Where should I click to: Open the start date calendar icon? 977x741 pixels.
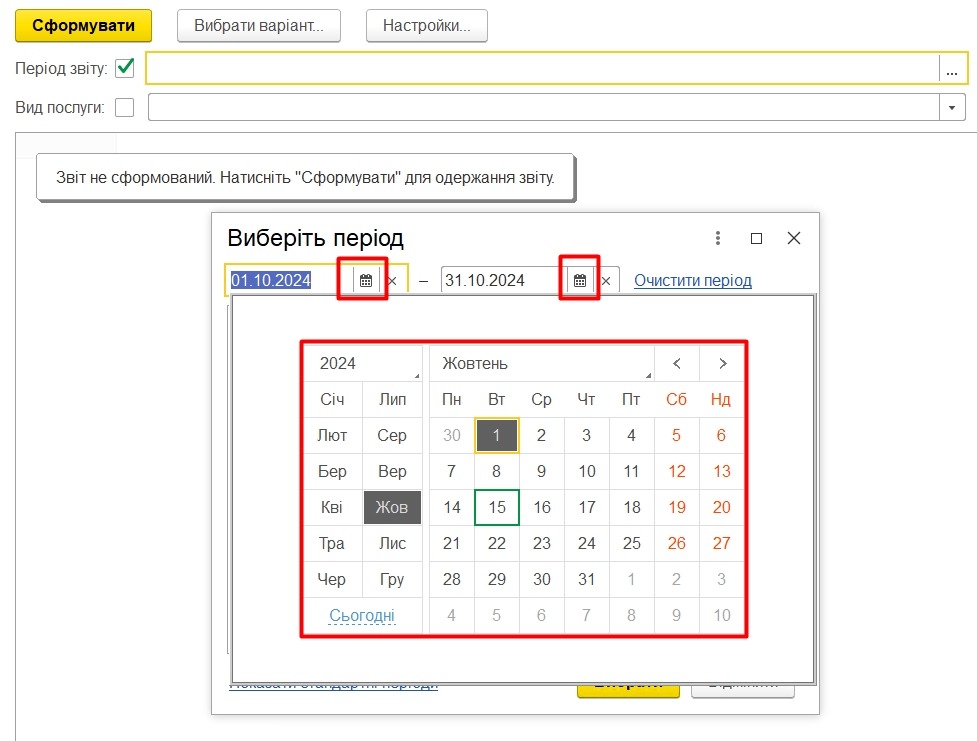(x=366, y=281)
